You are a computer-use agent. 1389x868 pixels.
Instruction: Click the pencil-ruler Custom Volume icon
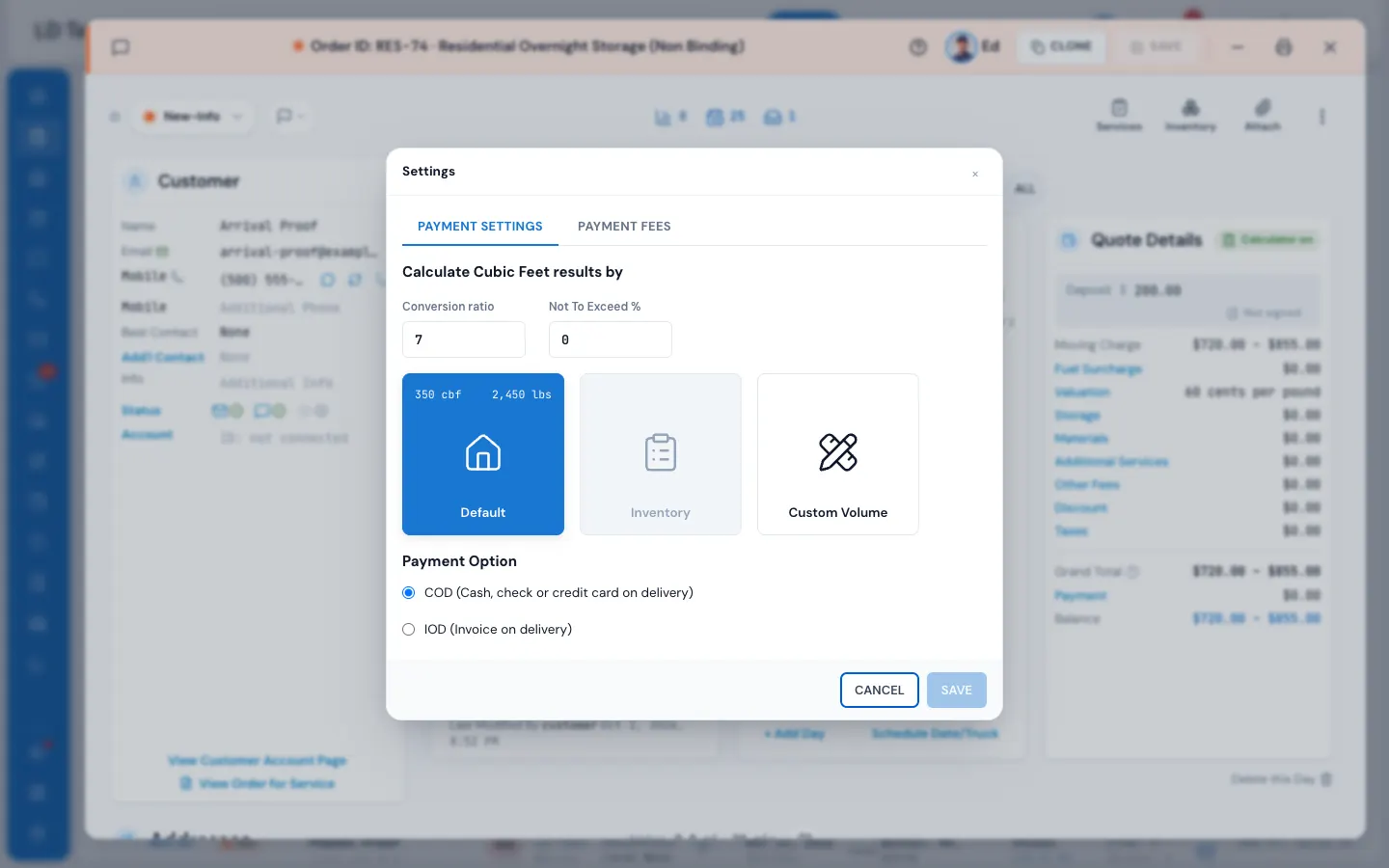click(x=838, y=452)
